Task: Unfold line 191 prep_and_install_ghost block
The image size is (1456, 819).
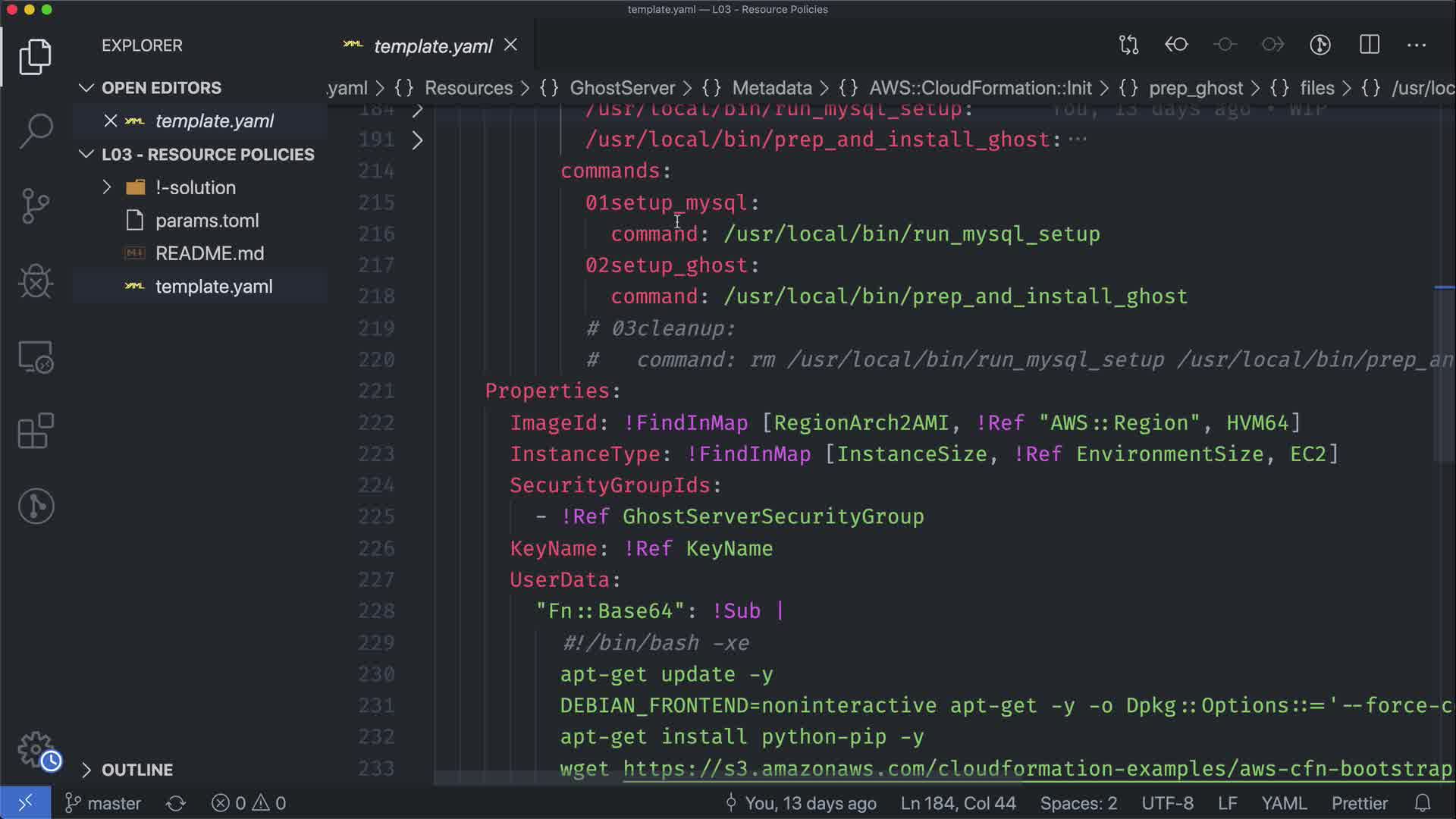Action: click(x=417, y=140)
